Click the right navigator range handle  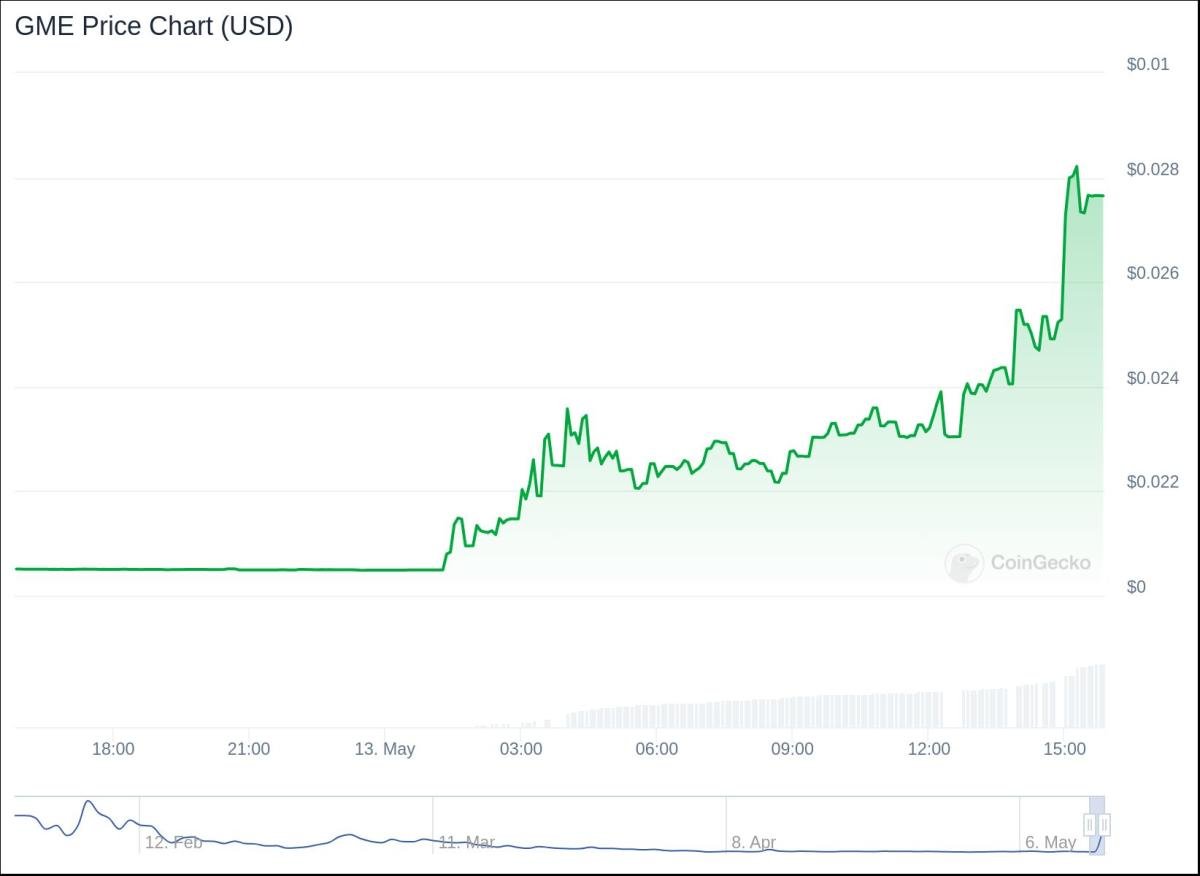point(1104,825)
